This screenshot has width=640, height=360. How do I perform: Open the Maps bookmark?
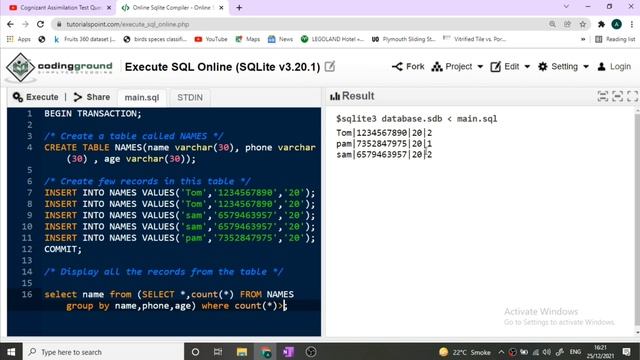click(248, 39)
